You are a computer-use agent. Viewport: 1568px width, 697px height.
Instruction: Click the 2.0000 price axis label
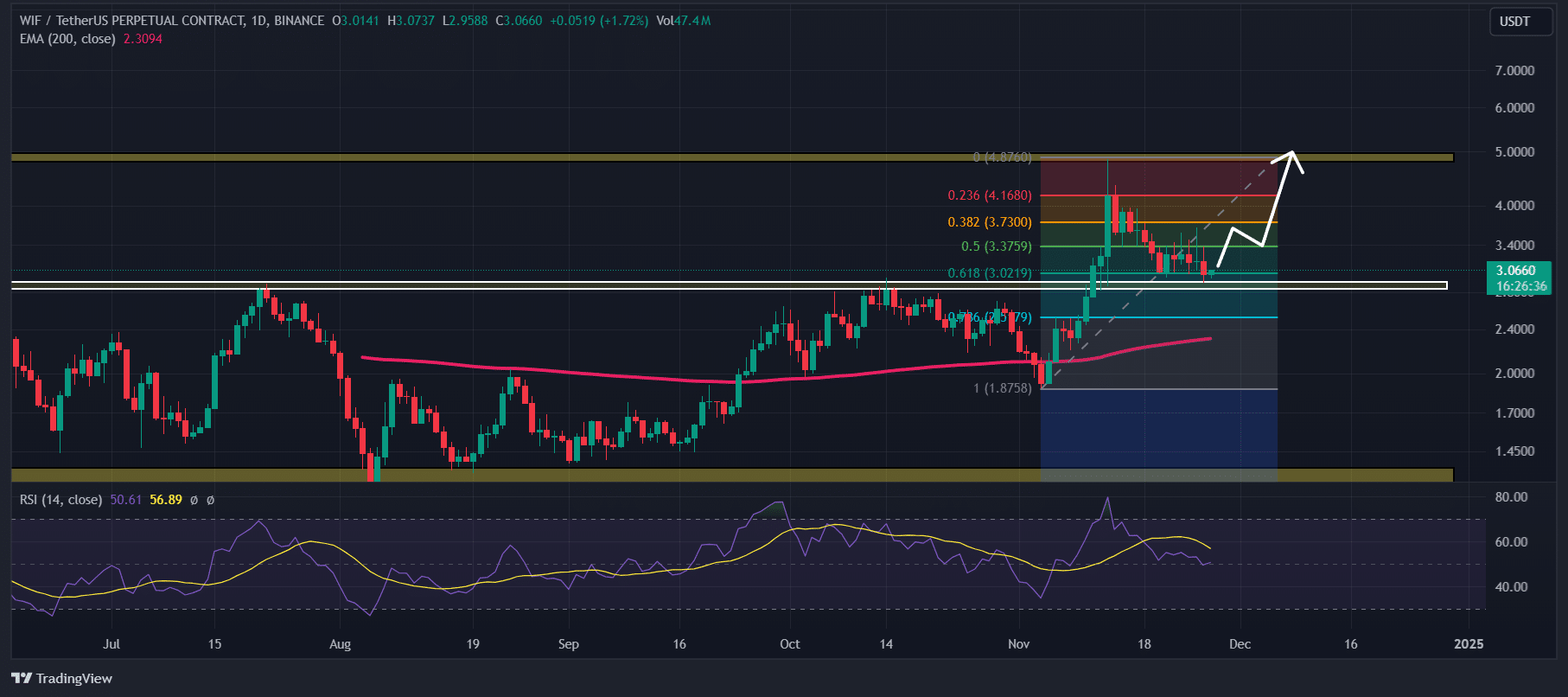(1514, 373)
